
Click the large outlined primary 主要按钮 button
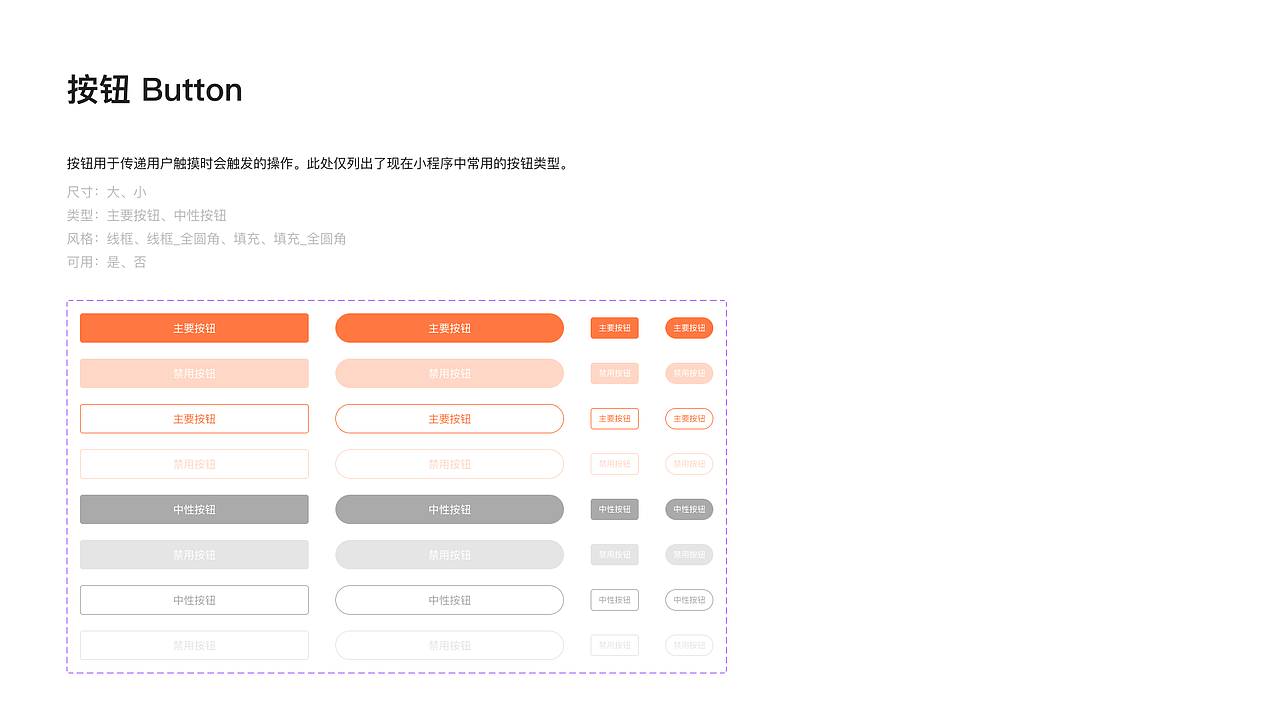pyautogui.click(x=194, y=418)
